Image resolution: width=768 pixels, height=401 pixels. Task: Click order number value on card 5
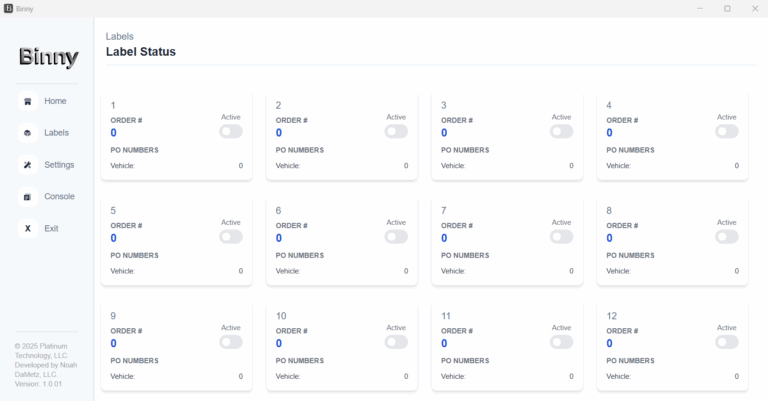(x=114, y=238)
